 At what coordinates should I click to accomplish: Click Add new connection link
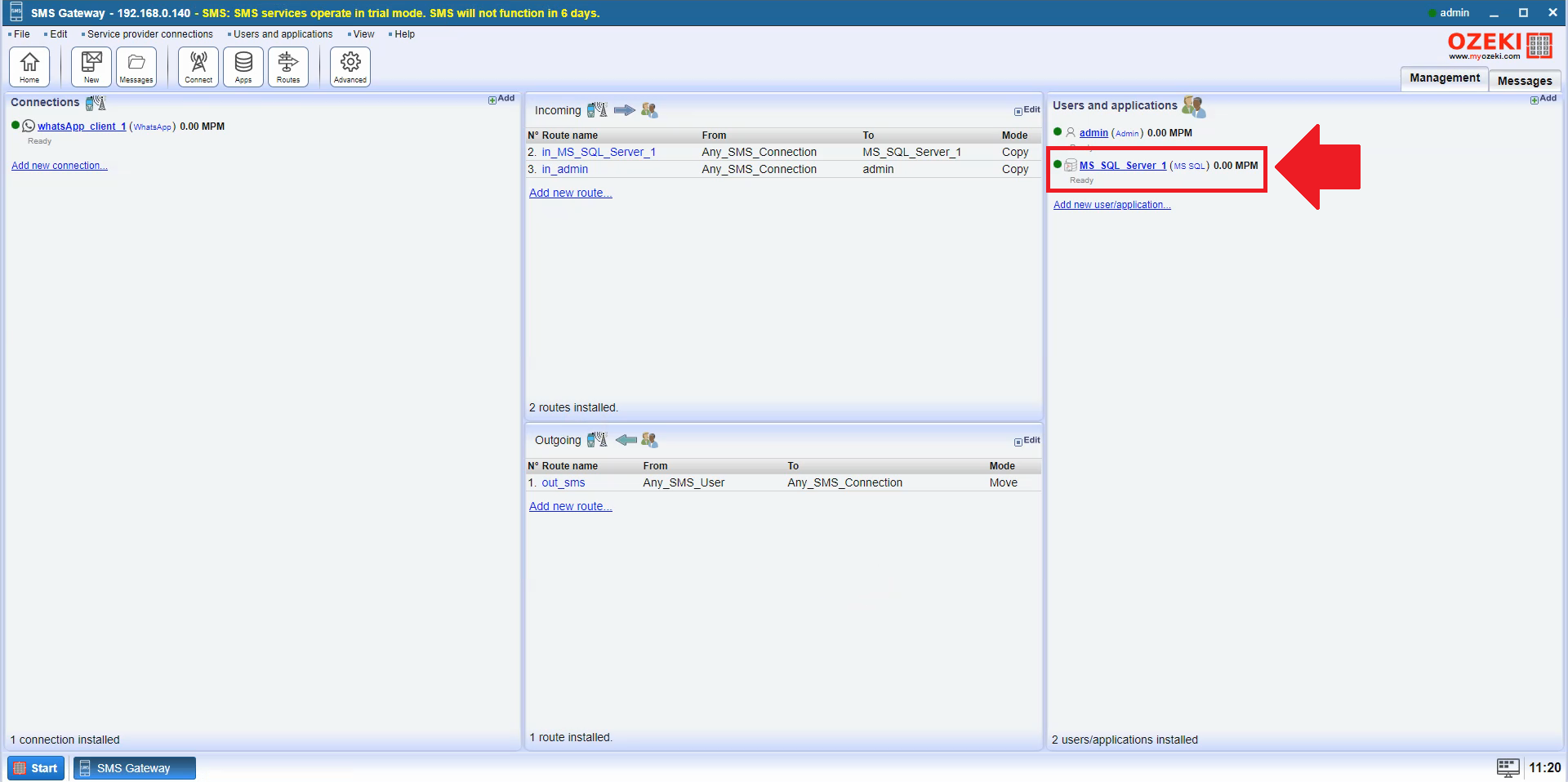(60, 166)
